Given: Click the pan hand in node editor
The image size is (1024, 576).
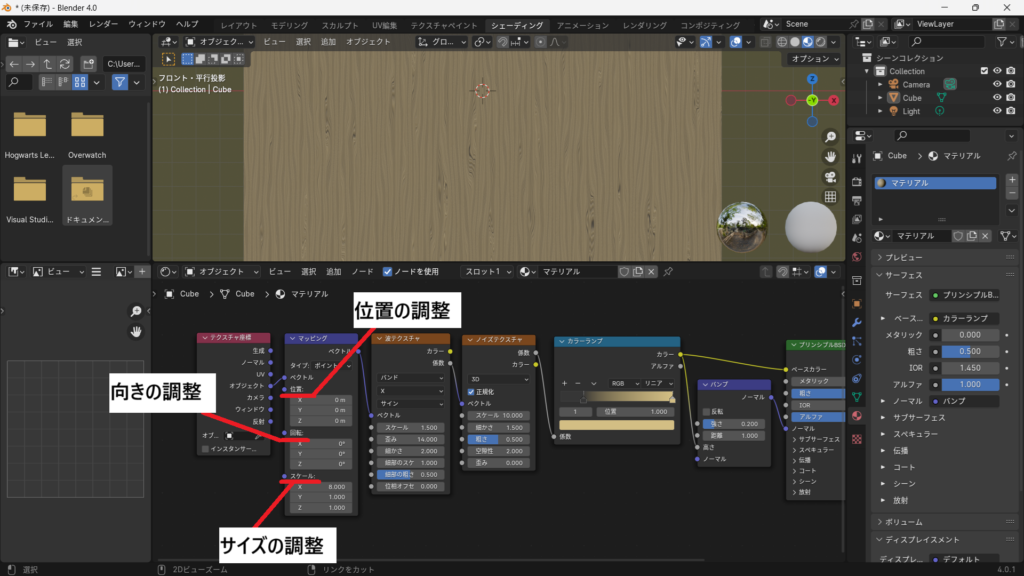Looking at the screenshot, I should 136,332.
